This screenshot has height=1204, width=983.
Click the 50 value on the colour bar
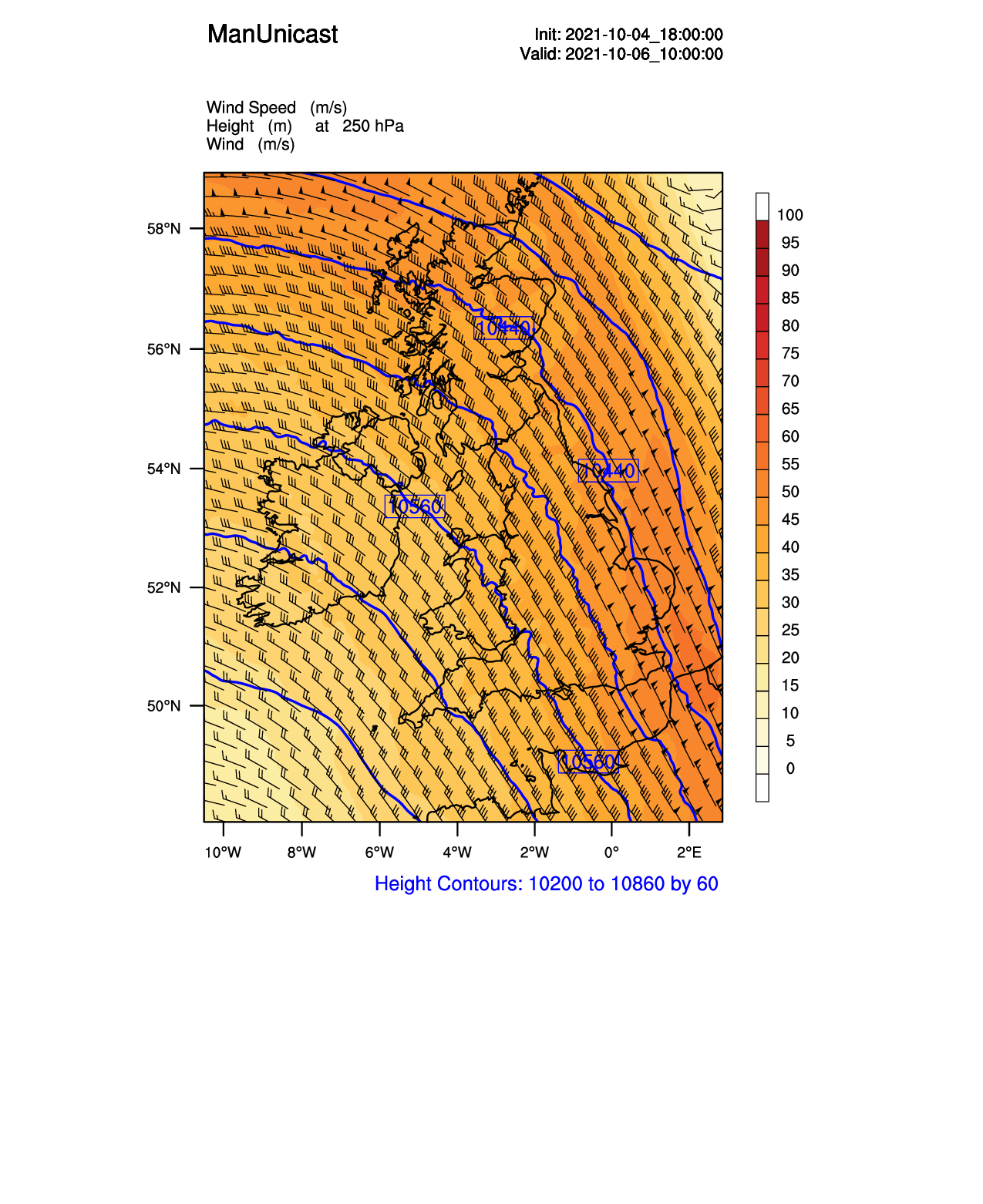tap(790, 493)
